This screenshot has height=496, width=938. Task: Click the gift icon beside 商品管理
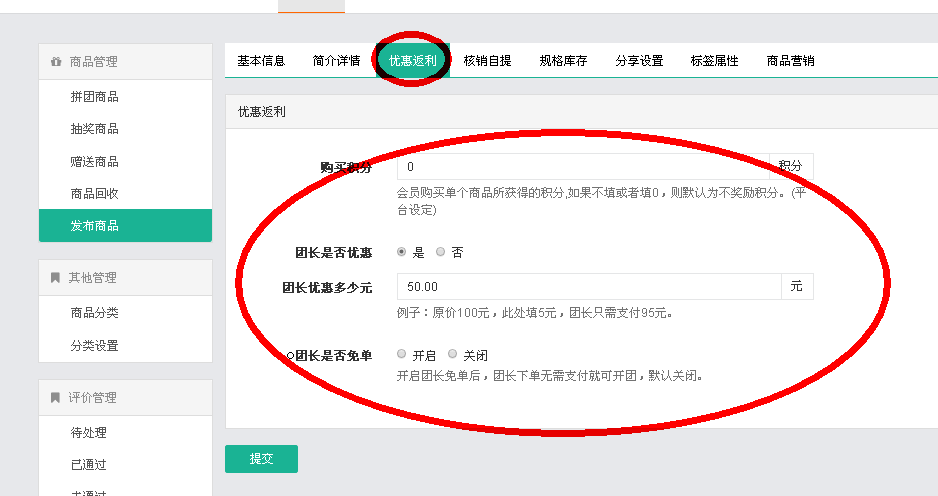(x=55, y=62)
